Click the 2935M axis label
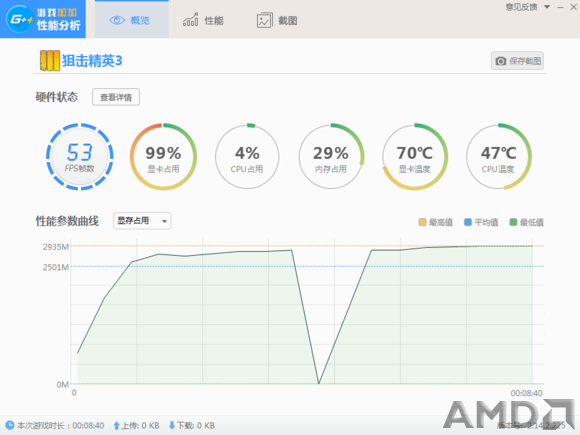580x435 pixels. pyautogui.click(x=56, y=247)
